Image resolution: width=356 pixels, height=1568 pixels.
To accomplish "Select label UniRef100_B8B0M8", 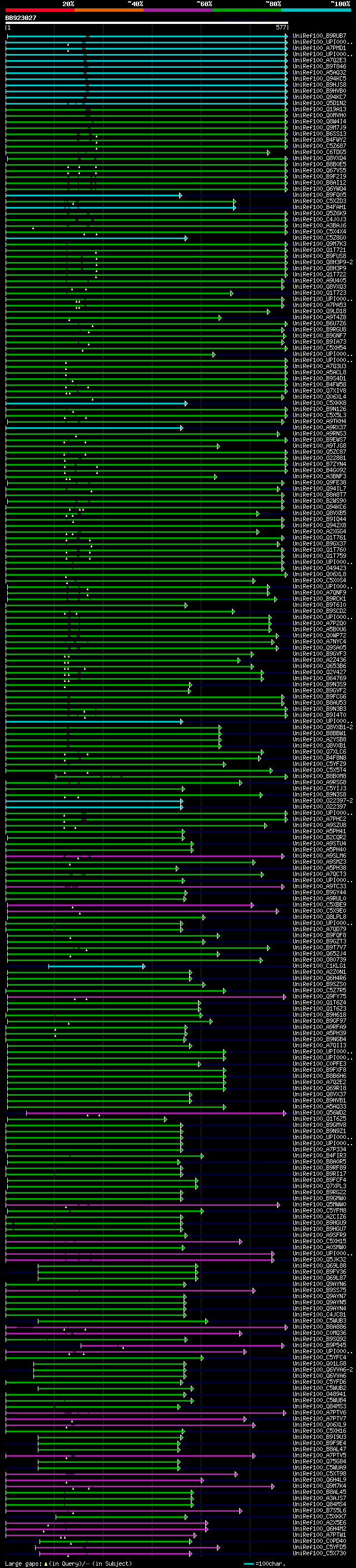I will coord(319,776).
